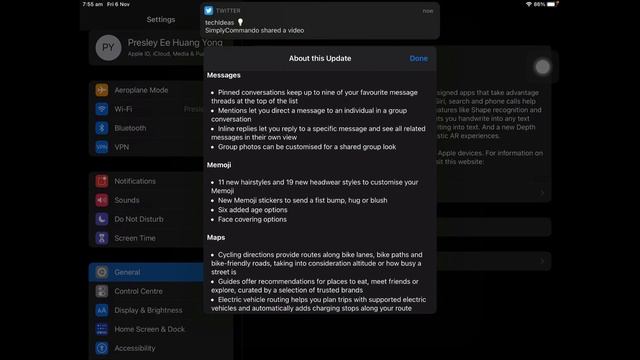The image size is (640, 360).
Task: Tap the Bluetooth settings icon
Action: tap(102, 128)
